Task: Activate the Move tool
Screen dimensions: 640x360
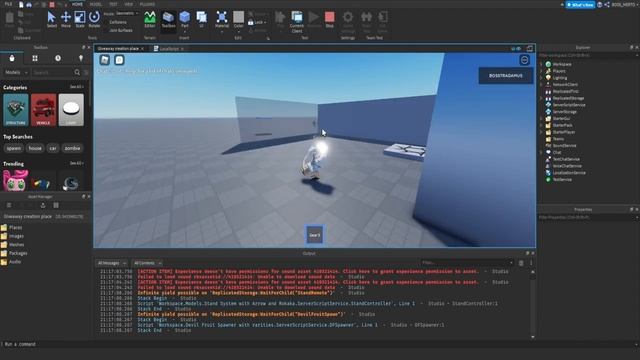Action: [65, 19]
